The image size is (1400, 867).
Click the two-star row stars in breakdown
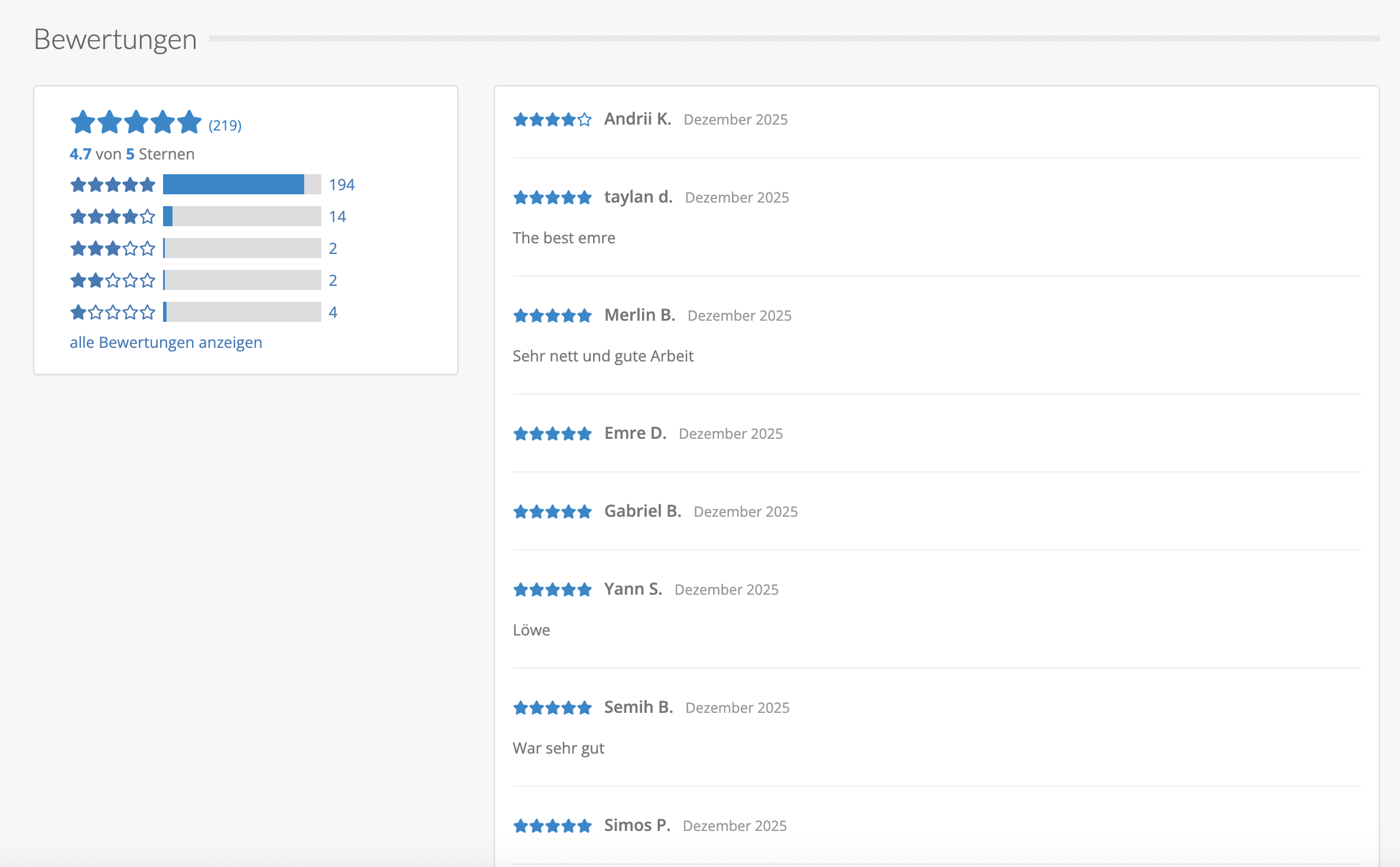(x=112, y=281)
